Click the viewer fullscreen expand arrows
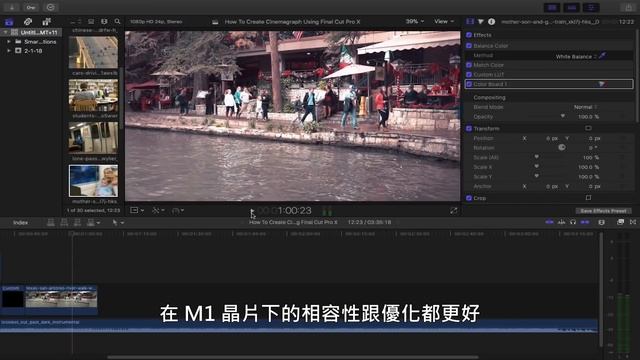The height and width of the screenshot is (360, 640). click(453, 211)
